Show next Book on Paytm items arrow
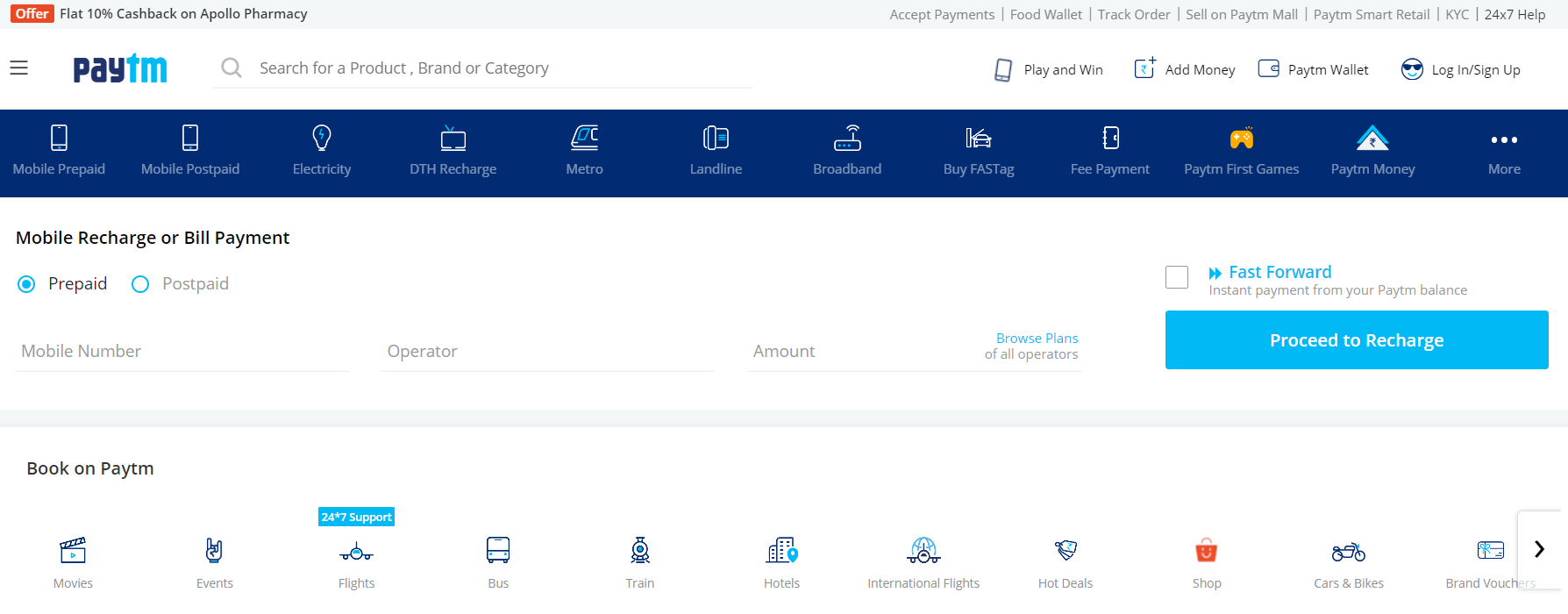The height and width of the screenshot is (614, 1568). 1539,549
